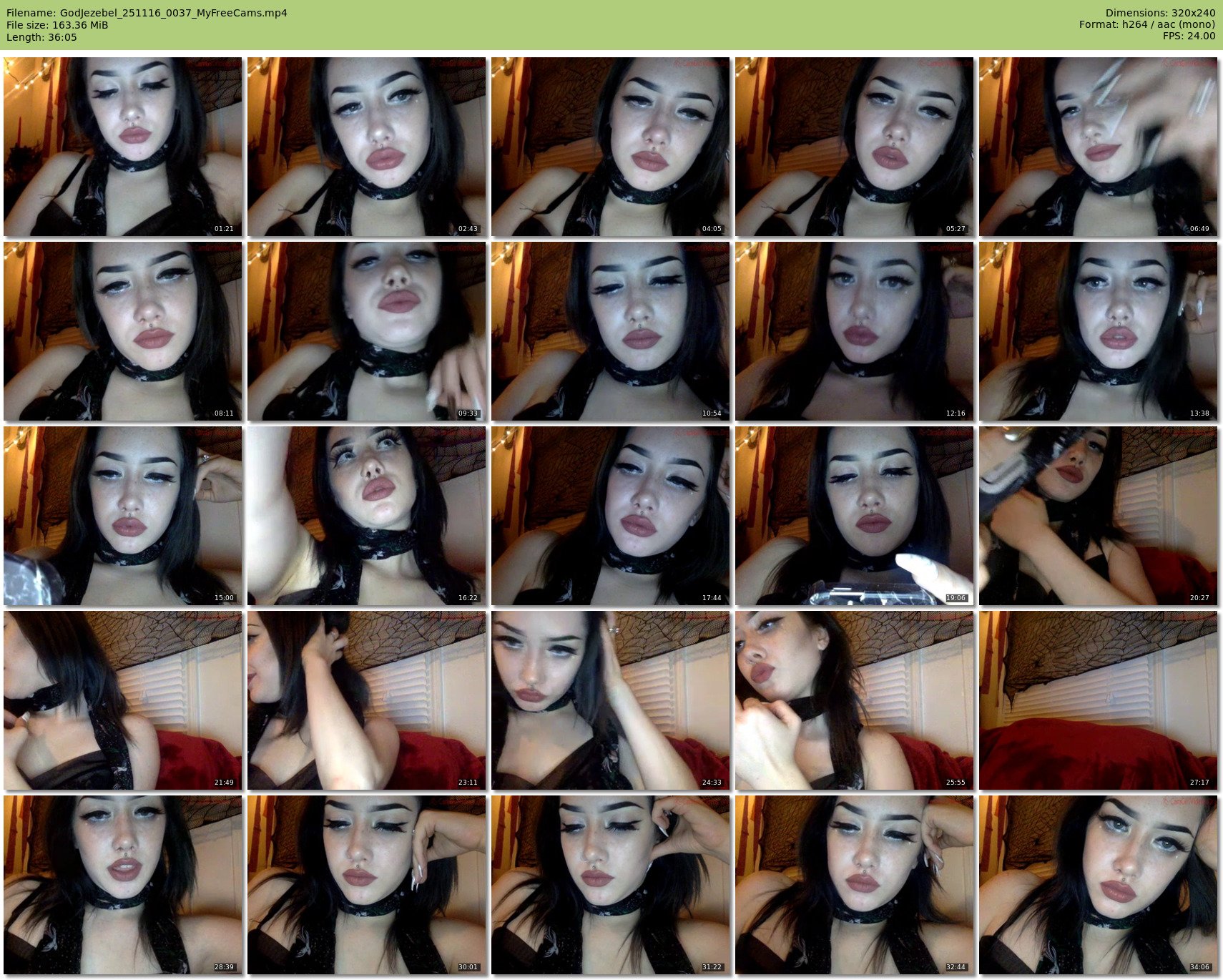This screenshot has height=980, width=1223.
Task: Pick the 31:22 thumbnail
Action: pyautogui.click(x=610, y=885)
